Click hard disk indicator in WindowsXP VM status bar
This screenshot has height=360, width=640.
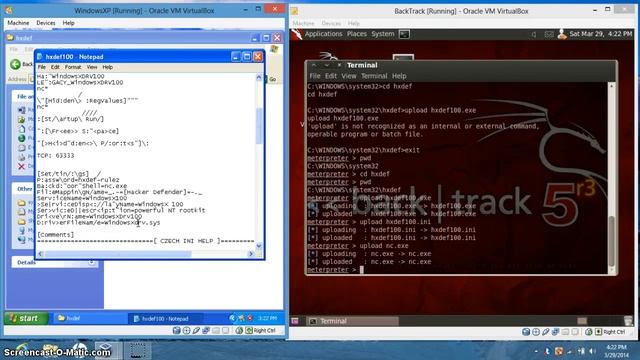pos(176,330)
